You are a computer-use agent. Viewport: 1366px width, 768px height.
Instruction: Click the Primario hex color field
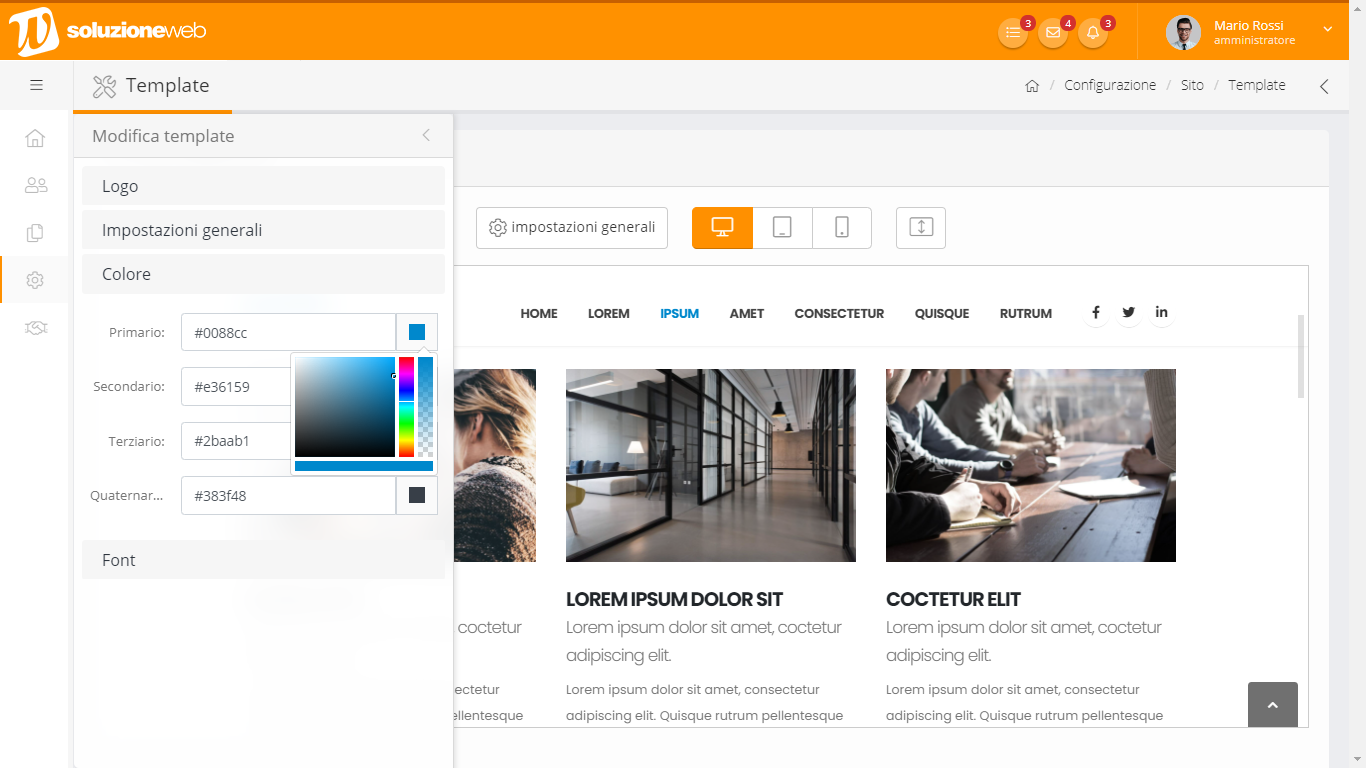(x=288, y=332)
